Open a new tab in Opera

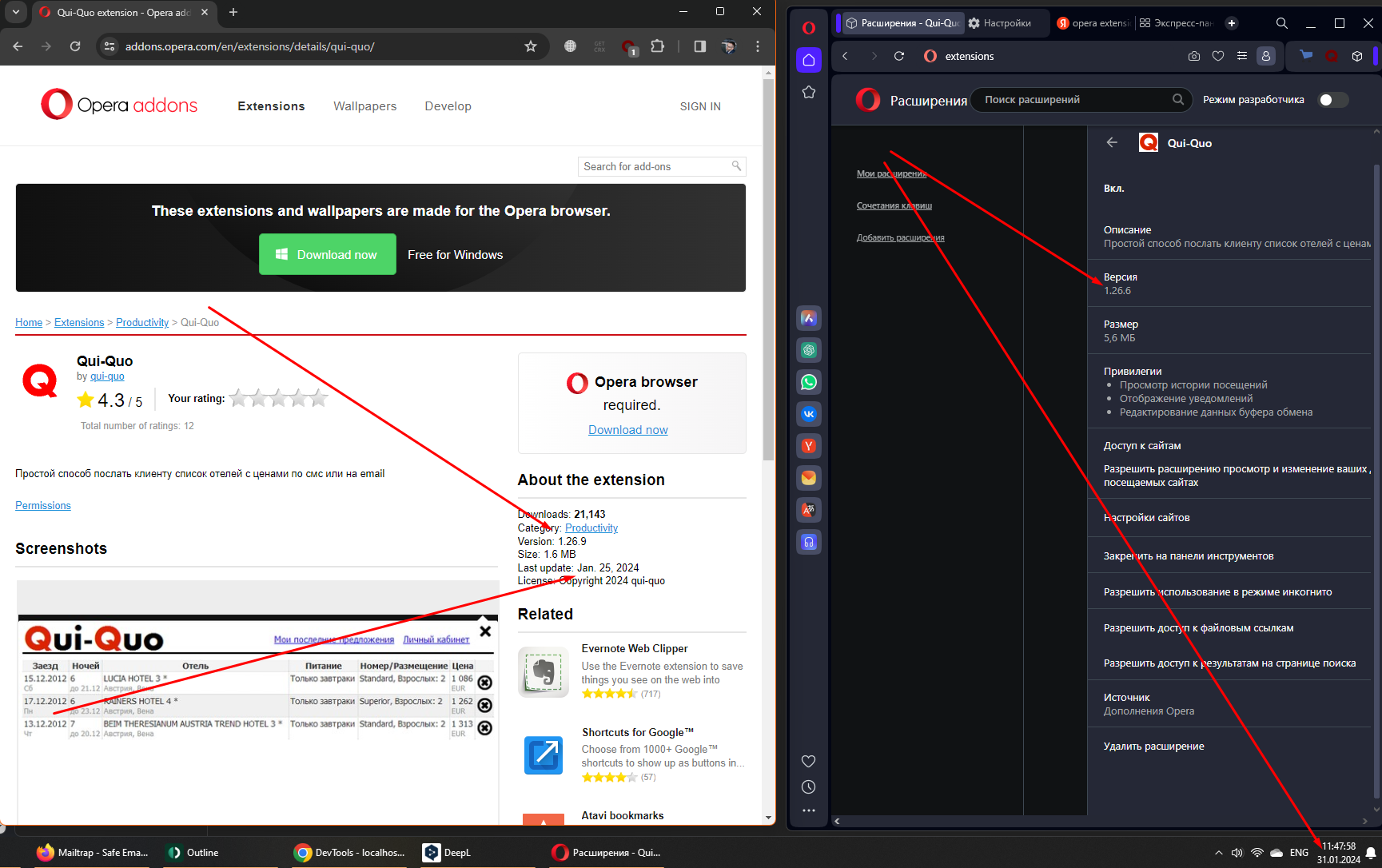pos(1232,23)
